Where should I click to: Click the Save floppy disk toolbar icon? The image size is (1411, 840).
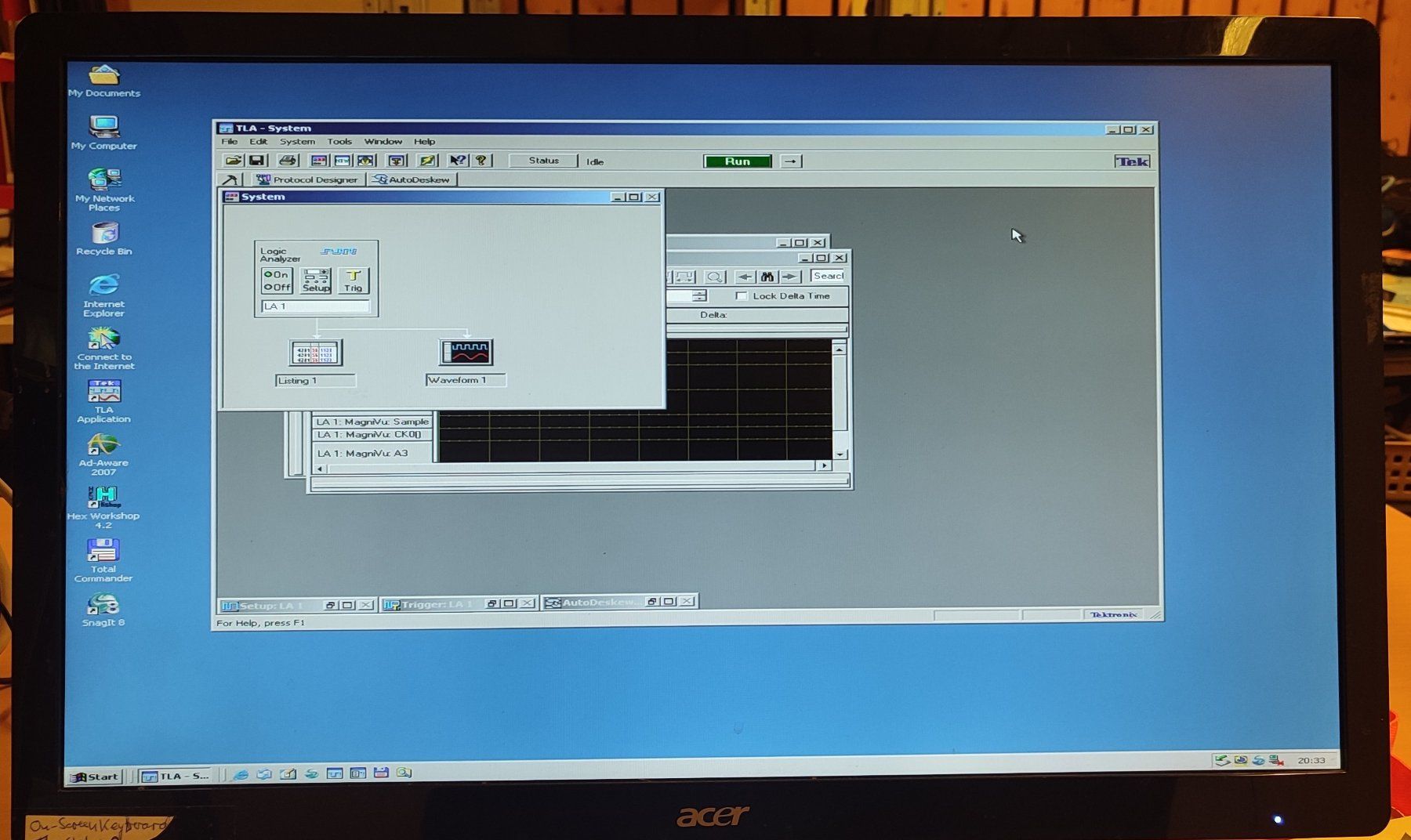[256, 161]
